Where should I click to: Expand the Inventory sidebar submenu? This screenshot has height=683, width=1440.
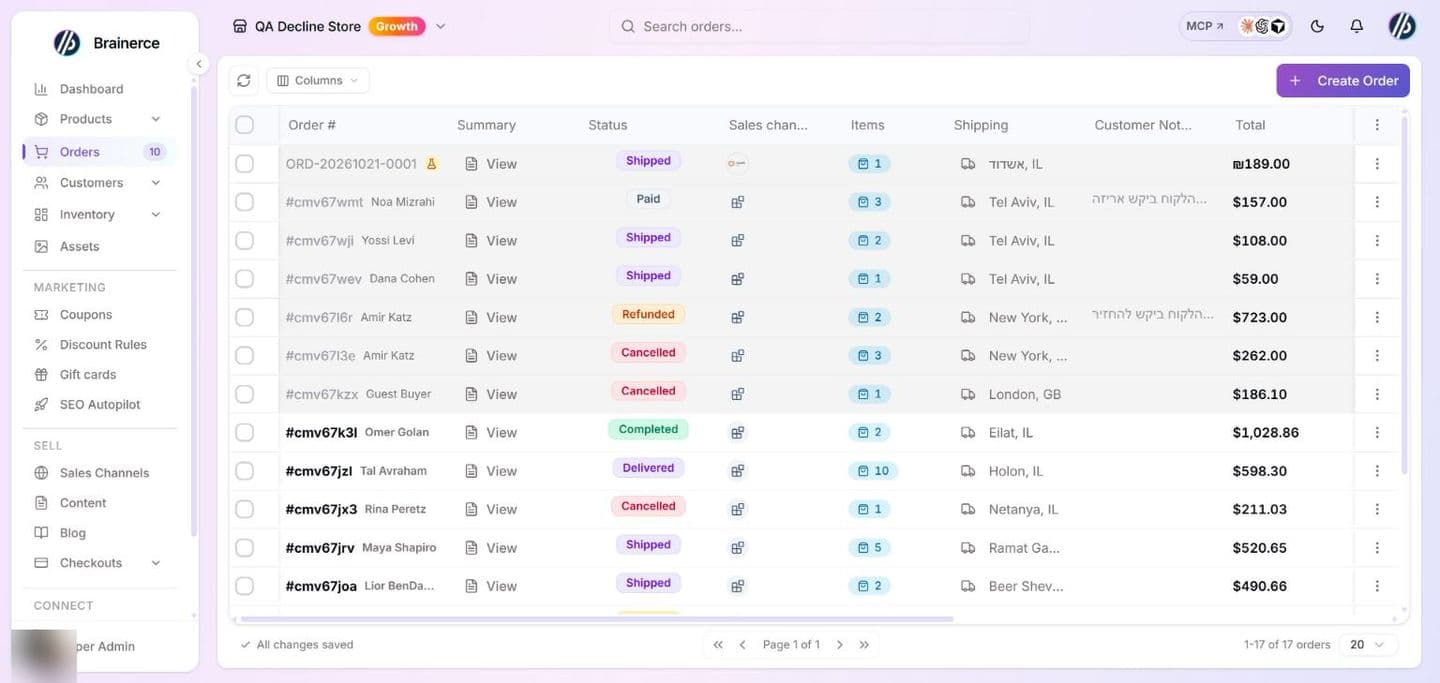pyautogui.click(x=156, y=214)
